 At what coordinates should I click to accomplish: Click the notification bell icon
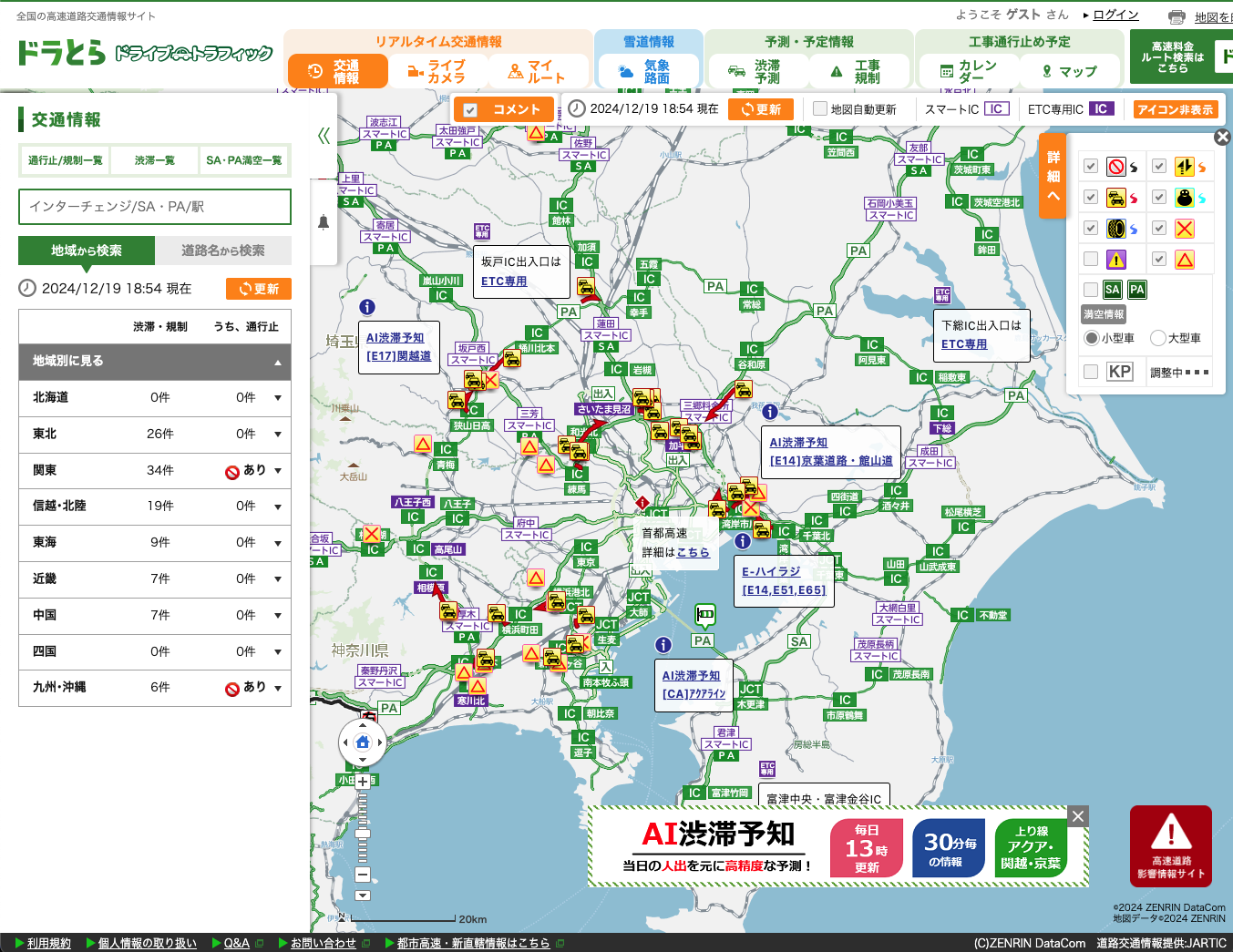point(323,222)
